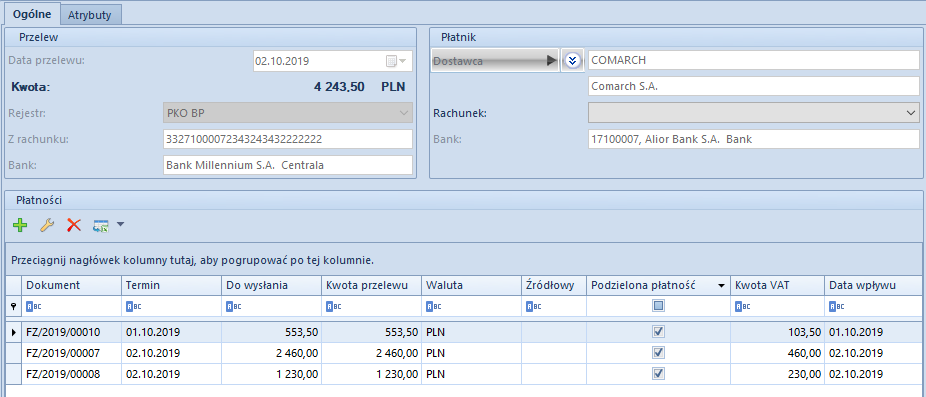Click the red X delete payment icon
This screenshot has width=926, height=397.
(x=74, y=225)
